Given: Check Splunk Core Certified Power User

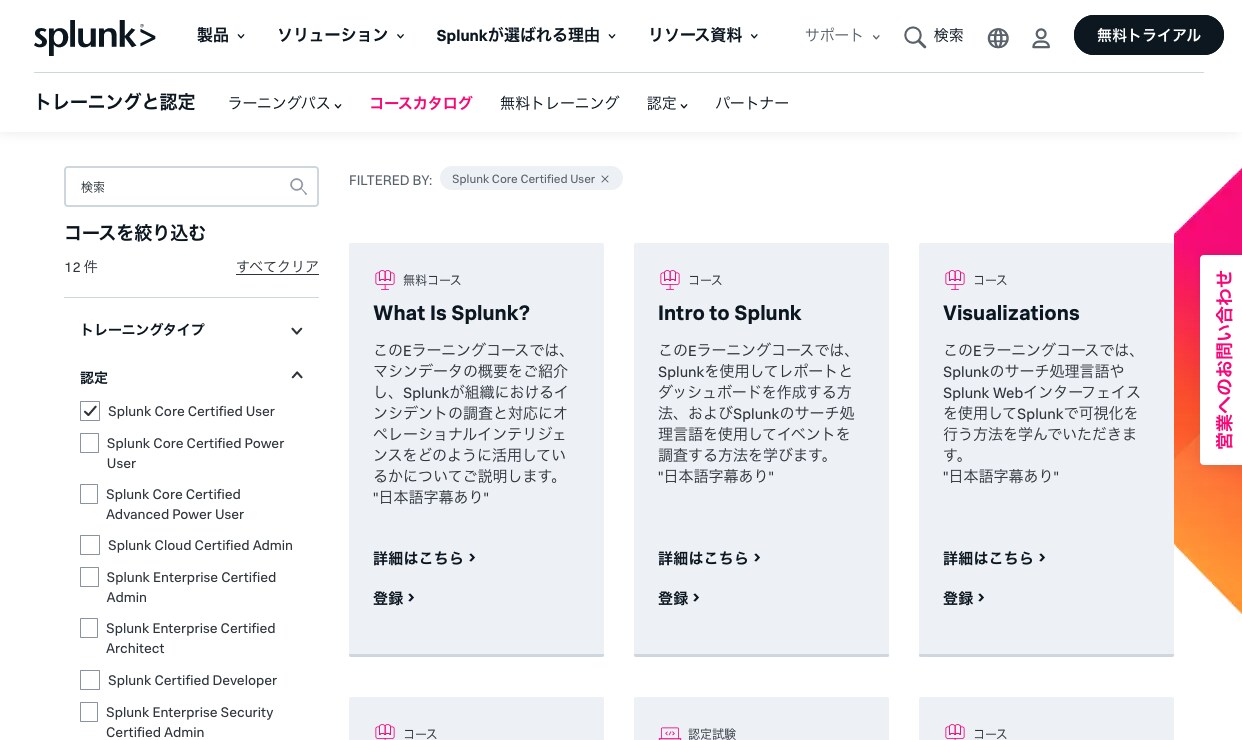Looking at the screenshot, I should pos(90,443).
